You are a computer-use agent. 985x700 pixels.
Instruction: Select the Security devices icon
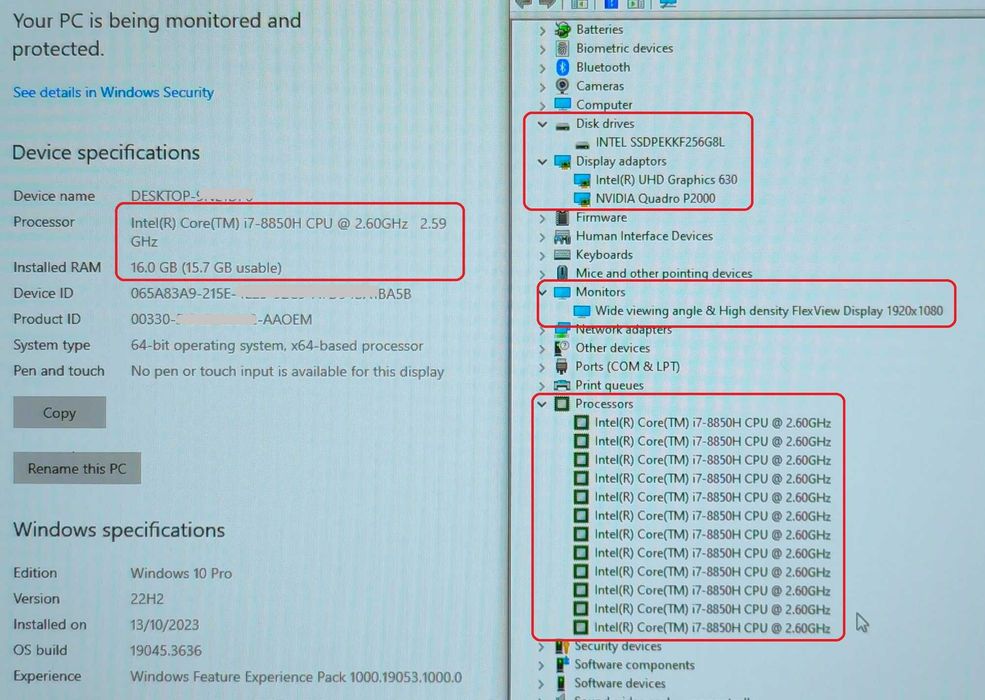click(561, 647)
